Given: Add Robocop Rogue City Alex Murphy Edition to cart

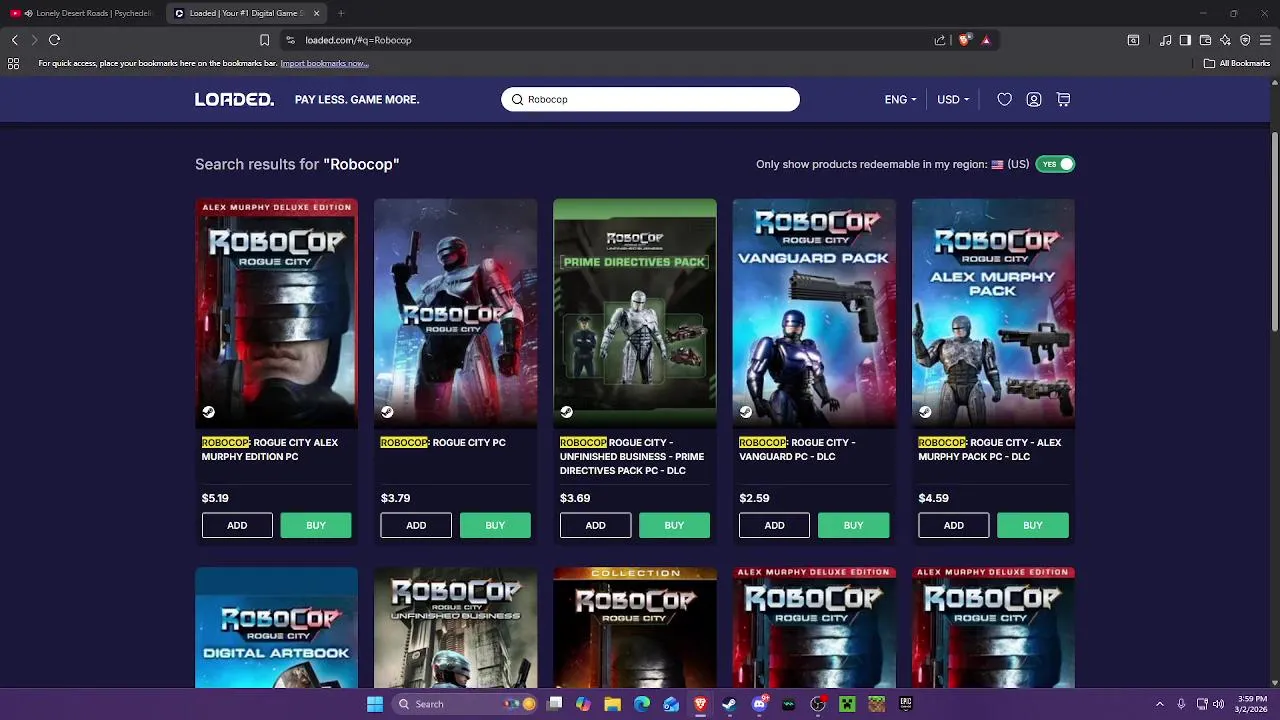Looking at the screenshot, I should 237,525.
